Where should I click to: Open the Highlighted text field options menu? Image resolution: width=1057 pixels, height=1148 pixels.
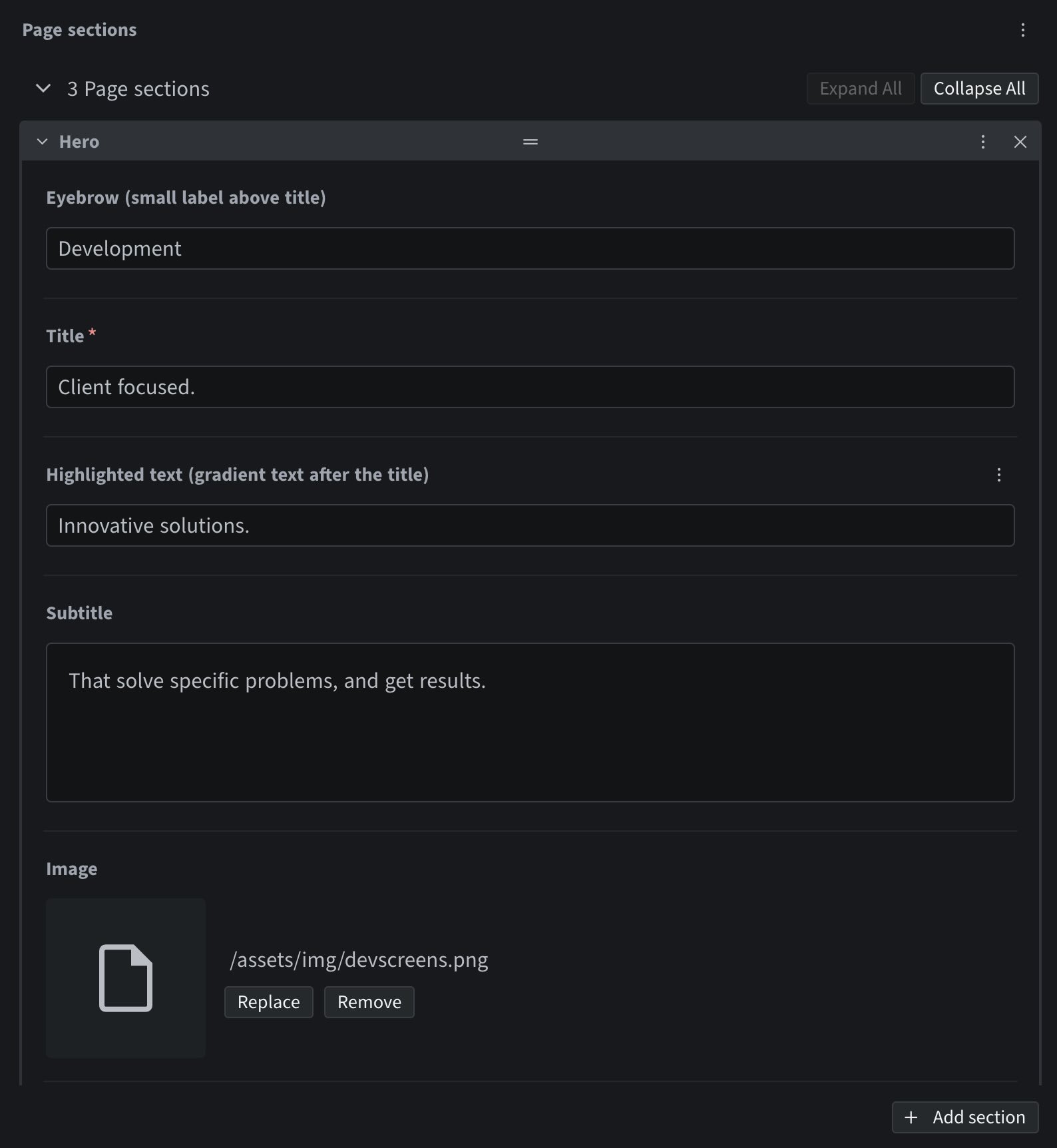(999, 475)
